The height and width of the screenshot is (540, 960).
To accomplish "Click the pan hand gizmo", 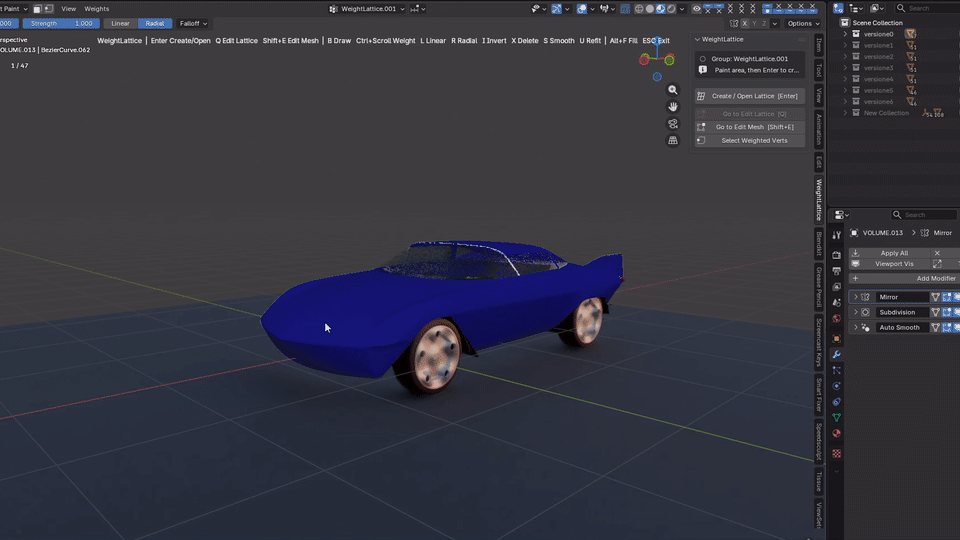I will (x=673, y=107).
